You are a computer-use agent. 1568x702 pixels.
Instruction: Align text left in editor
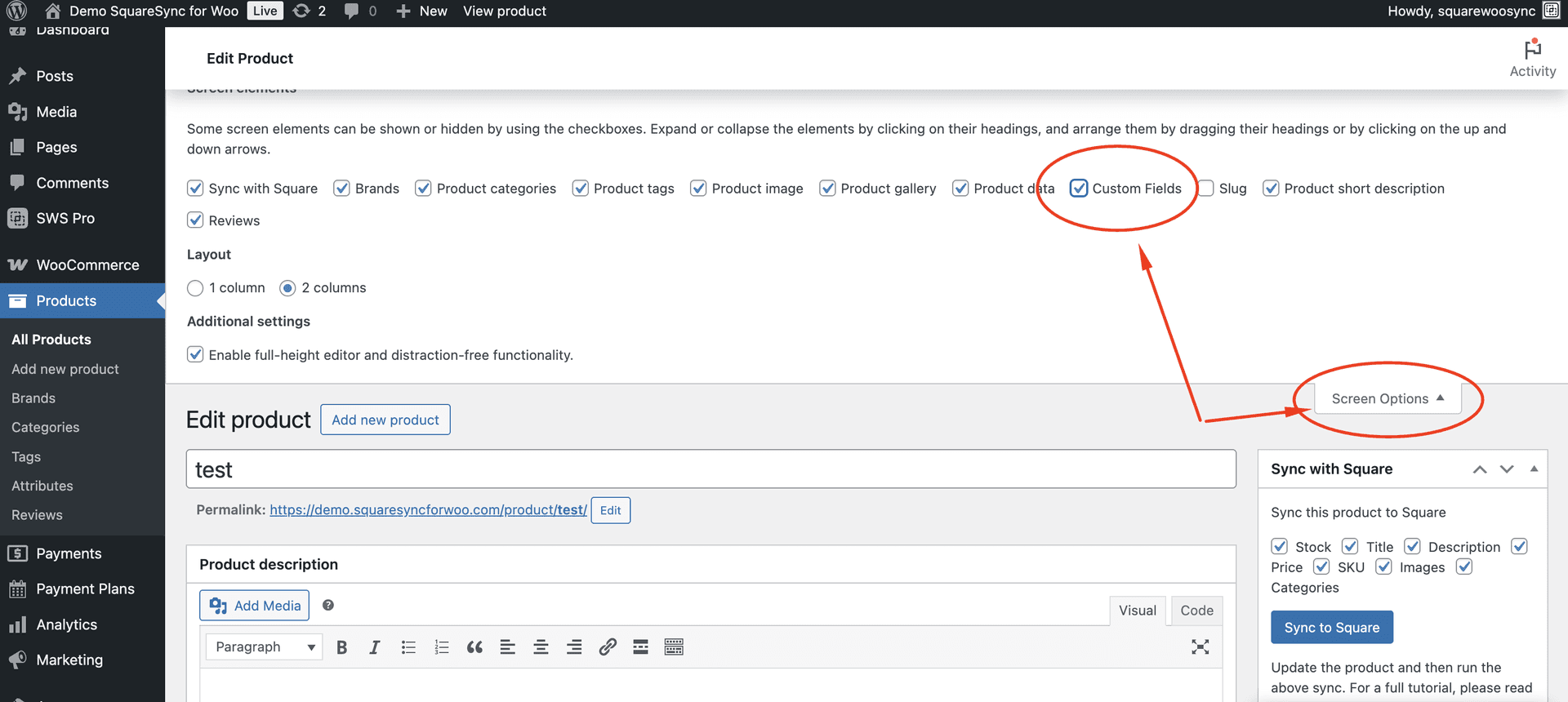click(x=507, y=647)
